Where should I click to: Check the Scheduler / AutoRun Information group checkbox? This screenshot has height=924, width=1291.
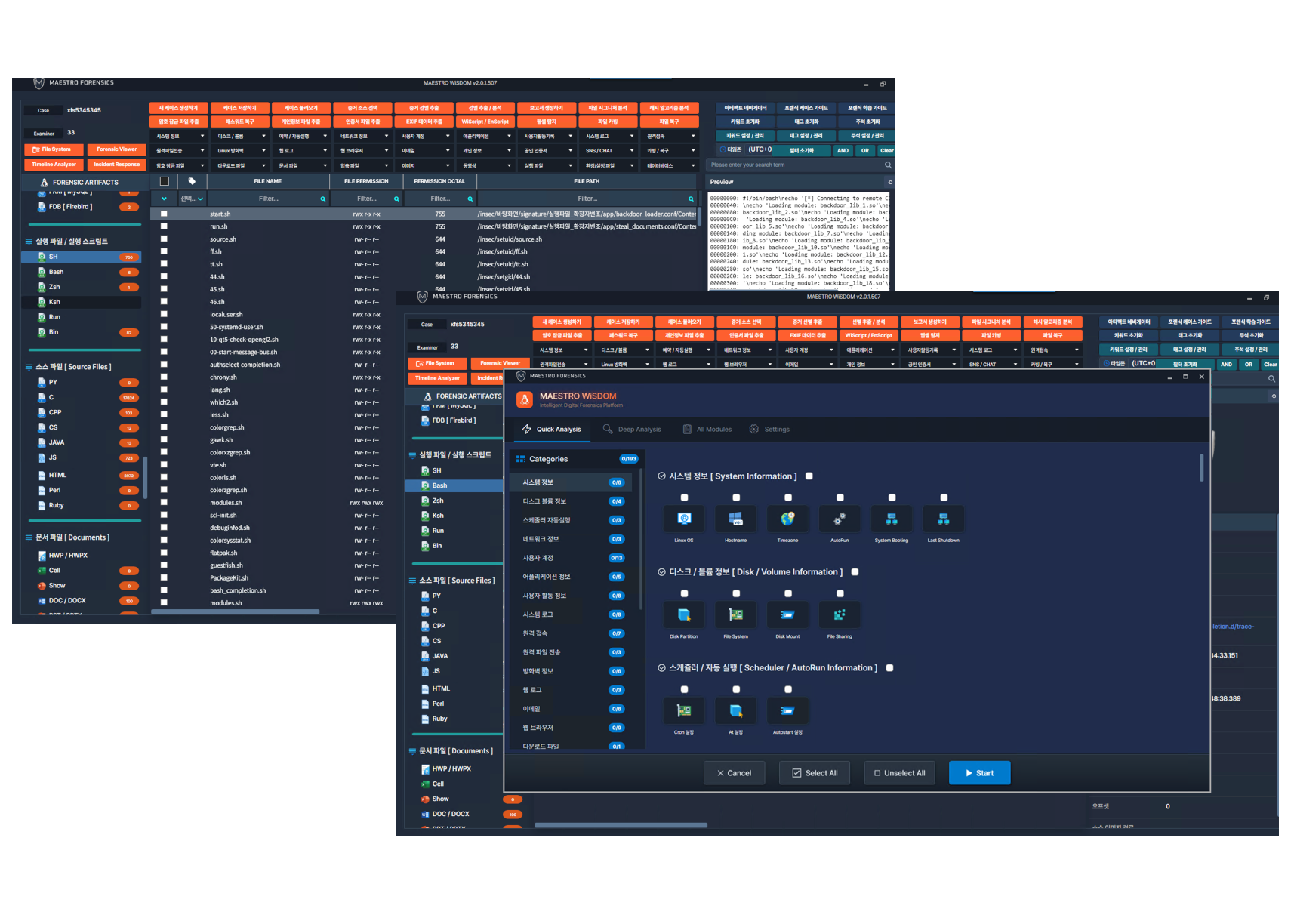(890, 668)
